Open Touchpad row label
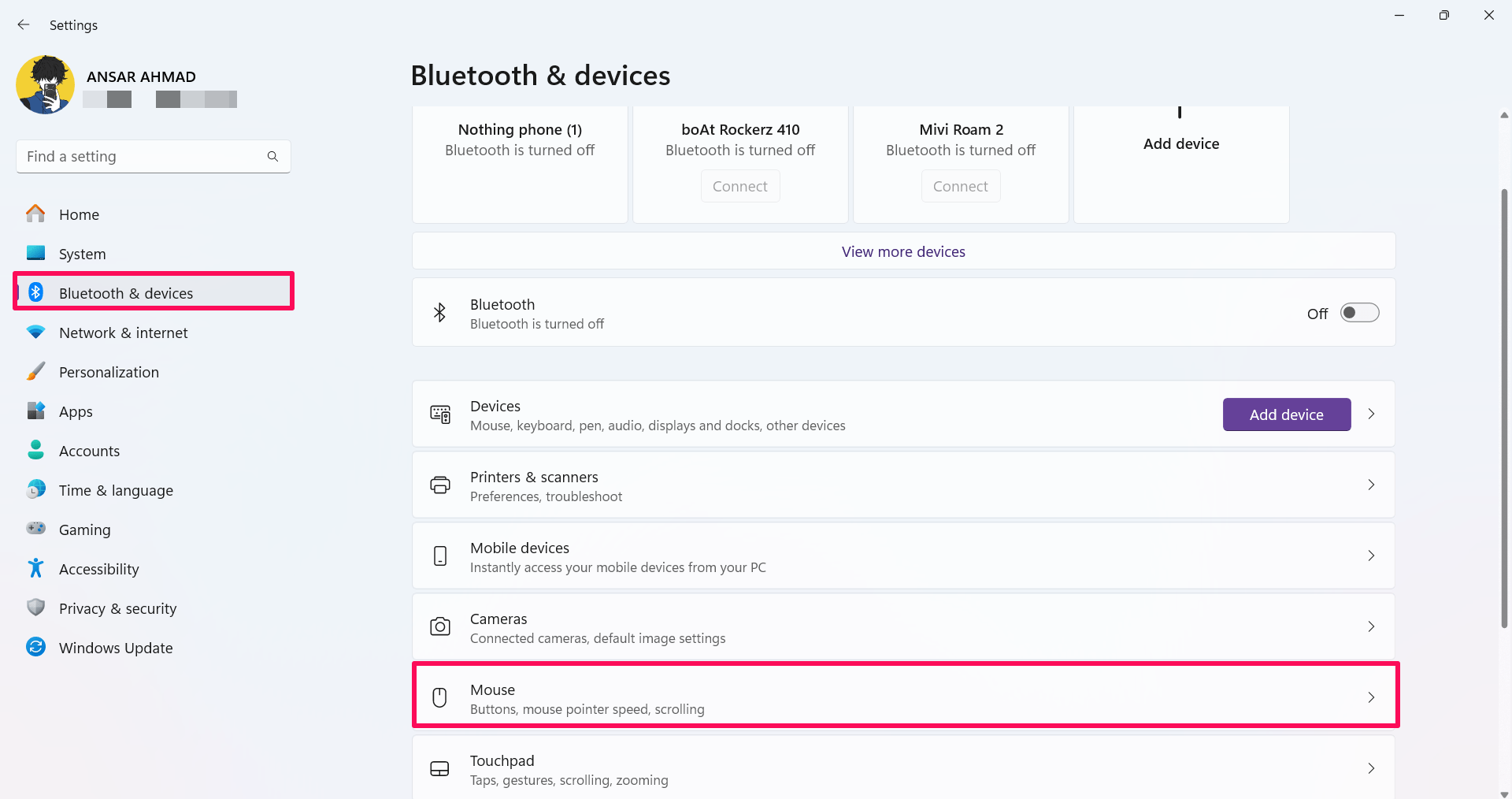The width and height of the screenshot is (1512, 799). coord(502,760)
